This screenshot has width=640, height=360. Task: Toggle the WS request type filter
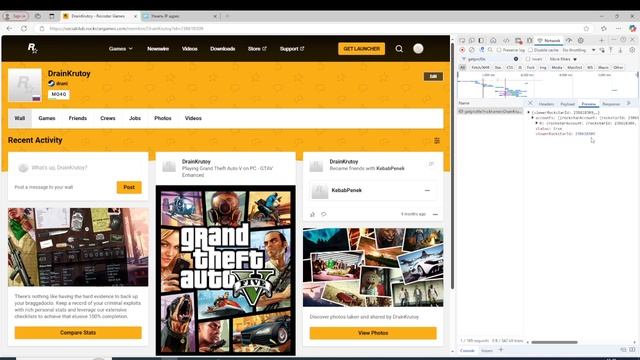pos(590,67)
